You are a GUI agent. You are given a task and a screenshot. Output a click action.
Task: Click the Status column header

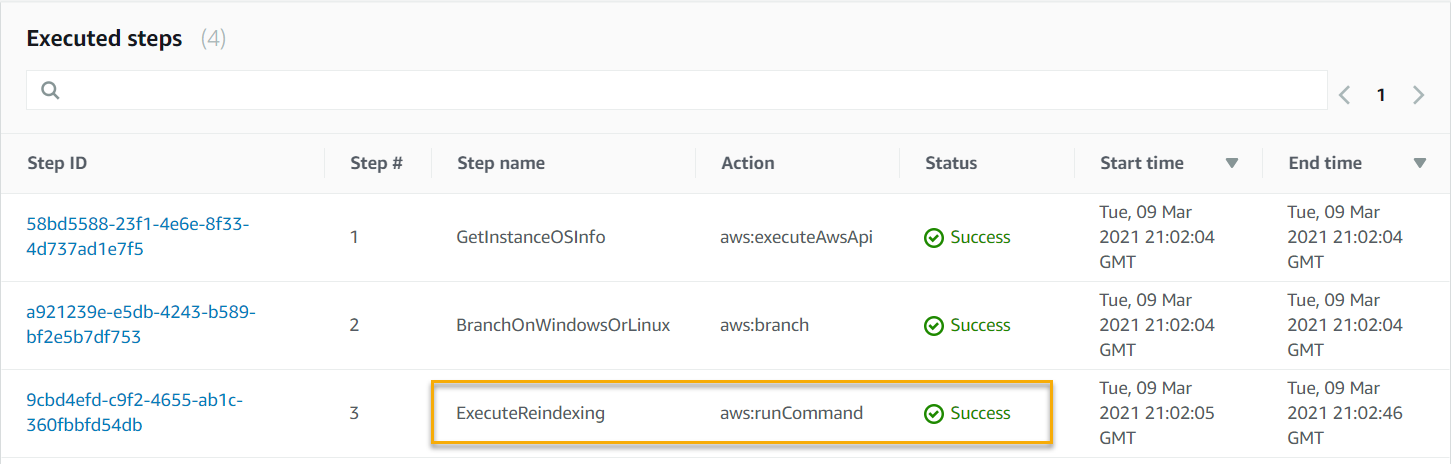(x=951, y=163)
